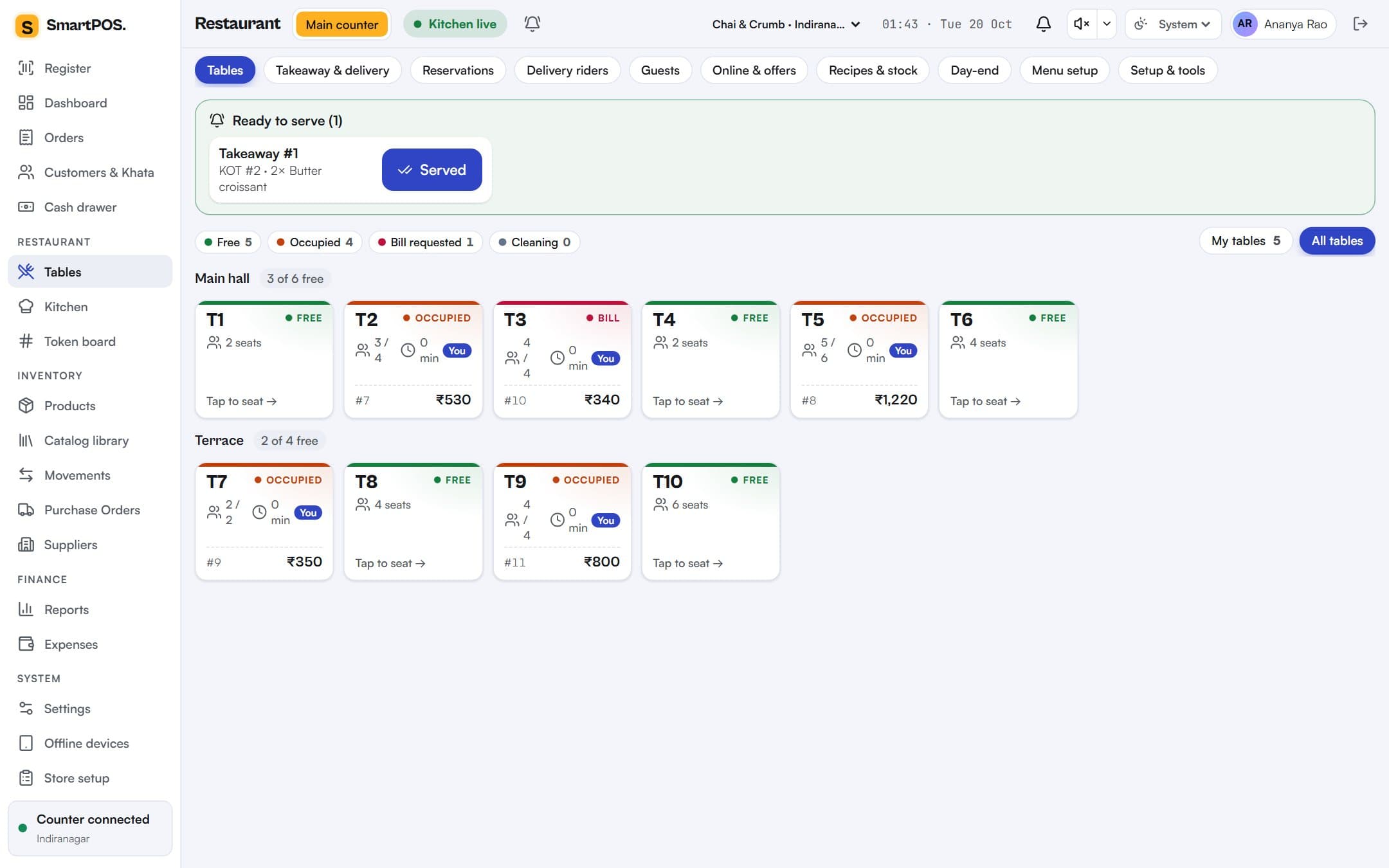This screenshot has height=868, width=1389.
Task: Filter tables by Occupied status
Action: pyautogui.click(x=314, y=242)
